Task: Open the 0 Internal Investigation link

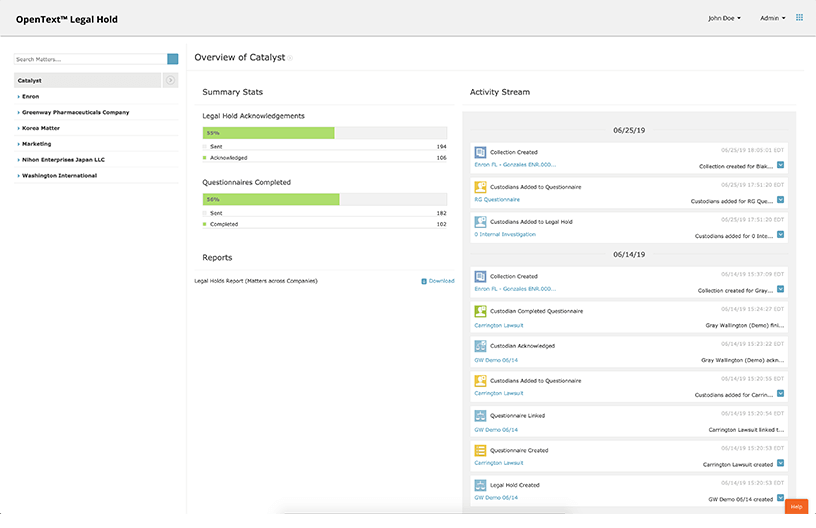Action: 505,235
